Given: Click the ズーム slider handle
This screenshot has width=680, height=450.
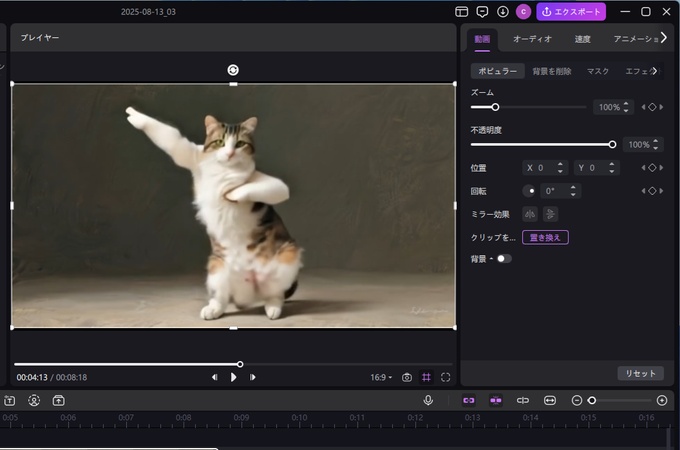Looking at the screenshot, I should (495, 107).
